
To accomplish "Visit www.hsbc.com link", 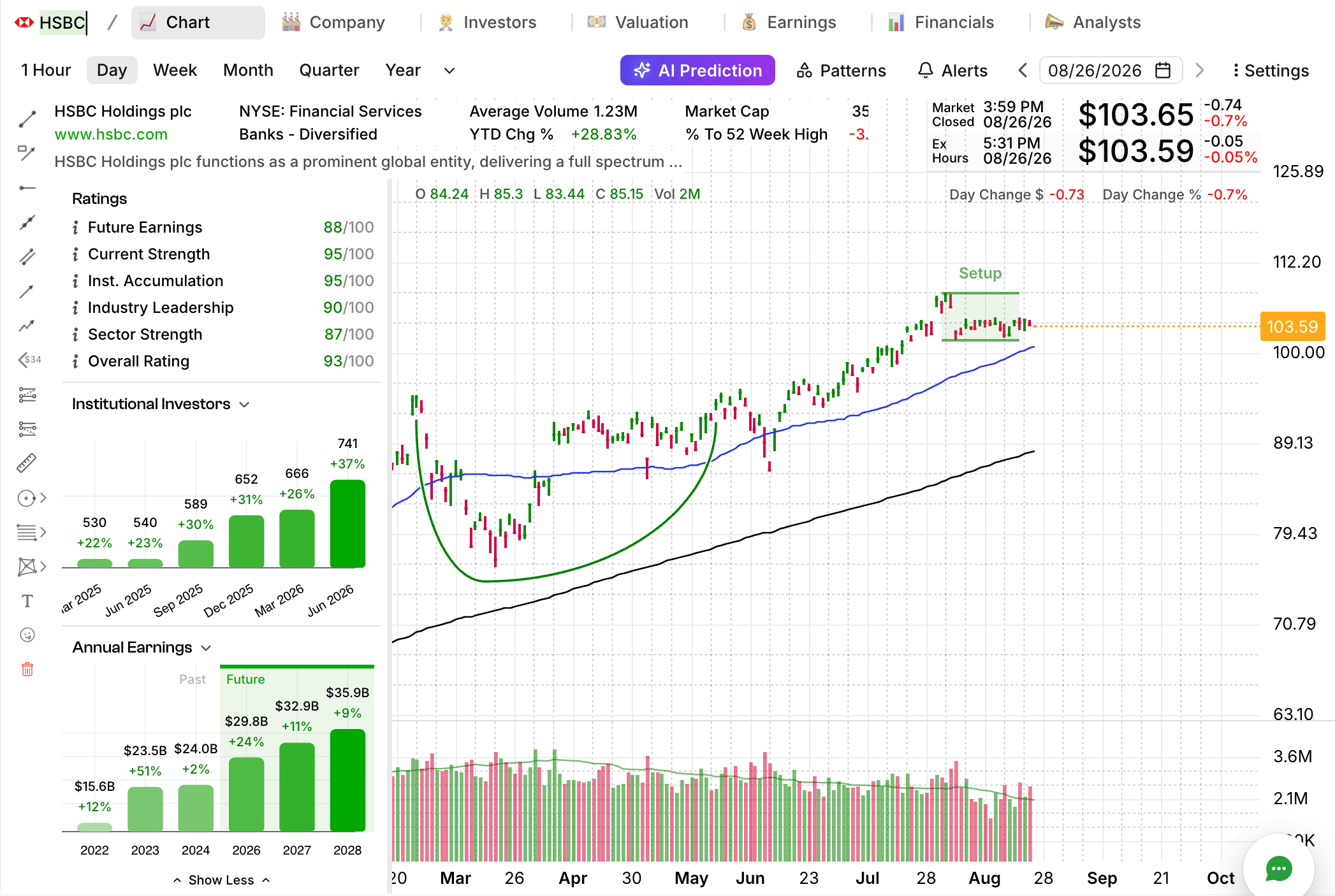I will coord(111,134).
